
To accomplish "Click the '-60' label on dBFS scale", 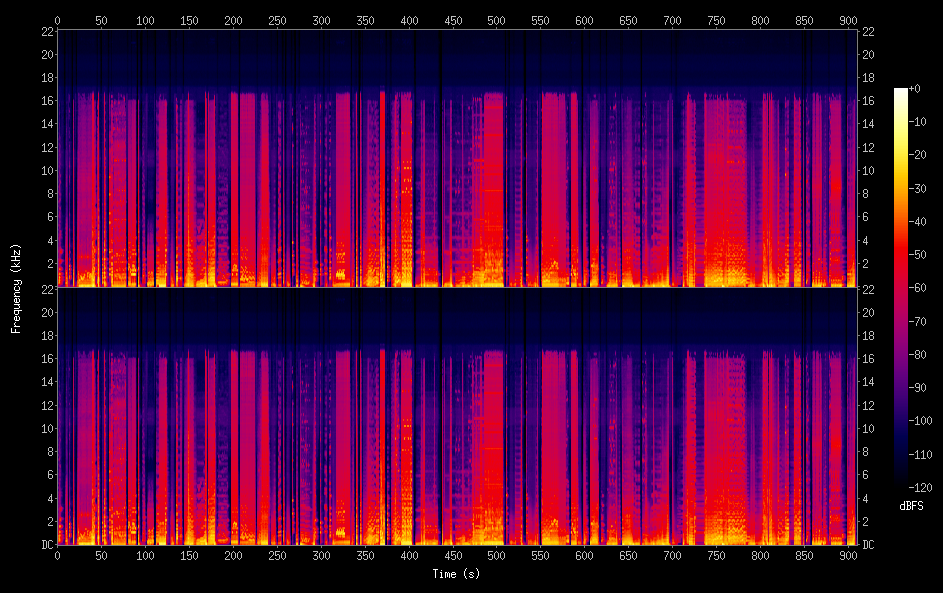I will pyautogui.click(x=924, y=284).
